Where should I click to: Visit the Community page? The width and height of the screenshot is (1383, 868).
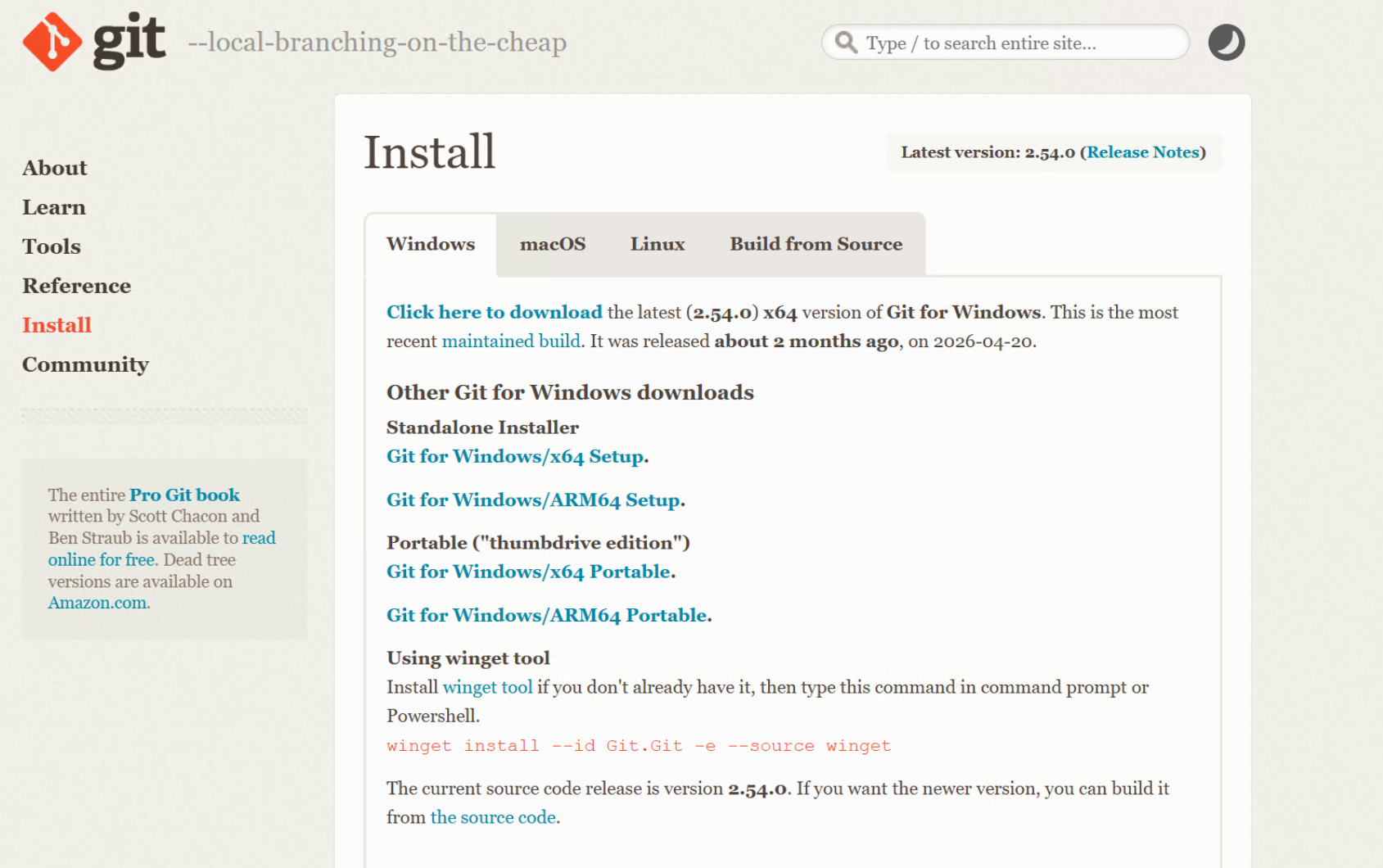pyautogui.click(x=85, y=364)
